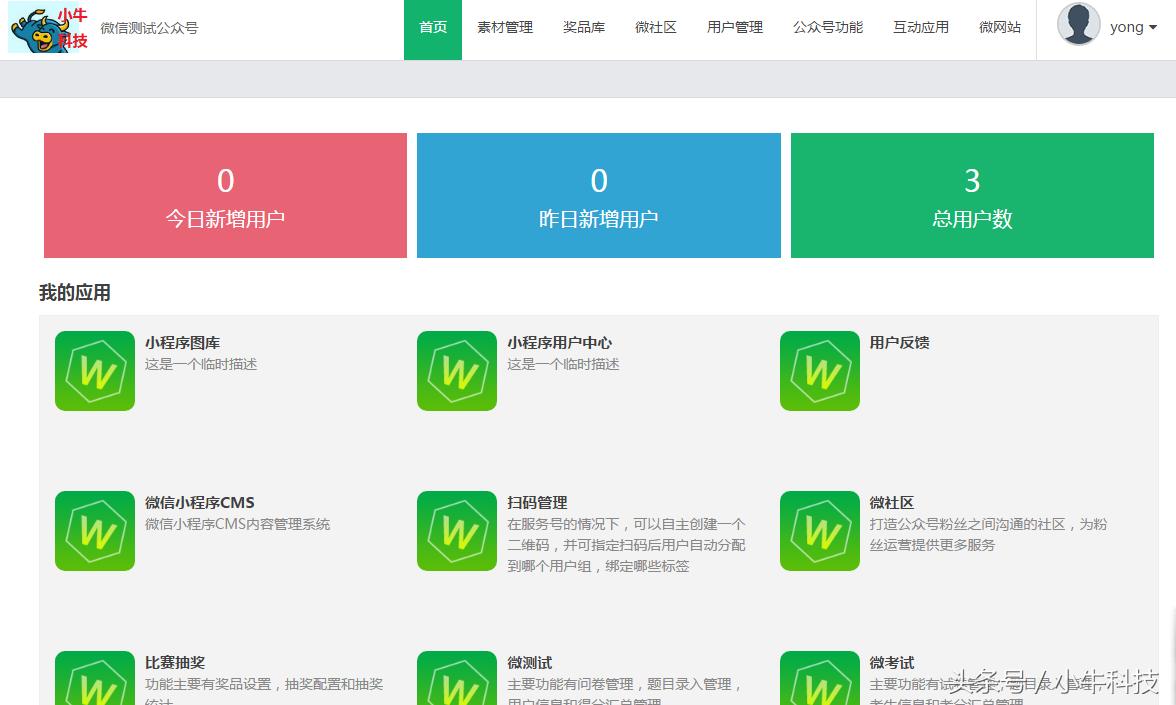Open the 公众号功能 navigation menu
Viewport: 1176px width, 705px height.
pyautogui.click(x=827, y=27)
